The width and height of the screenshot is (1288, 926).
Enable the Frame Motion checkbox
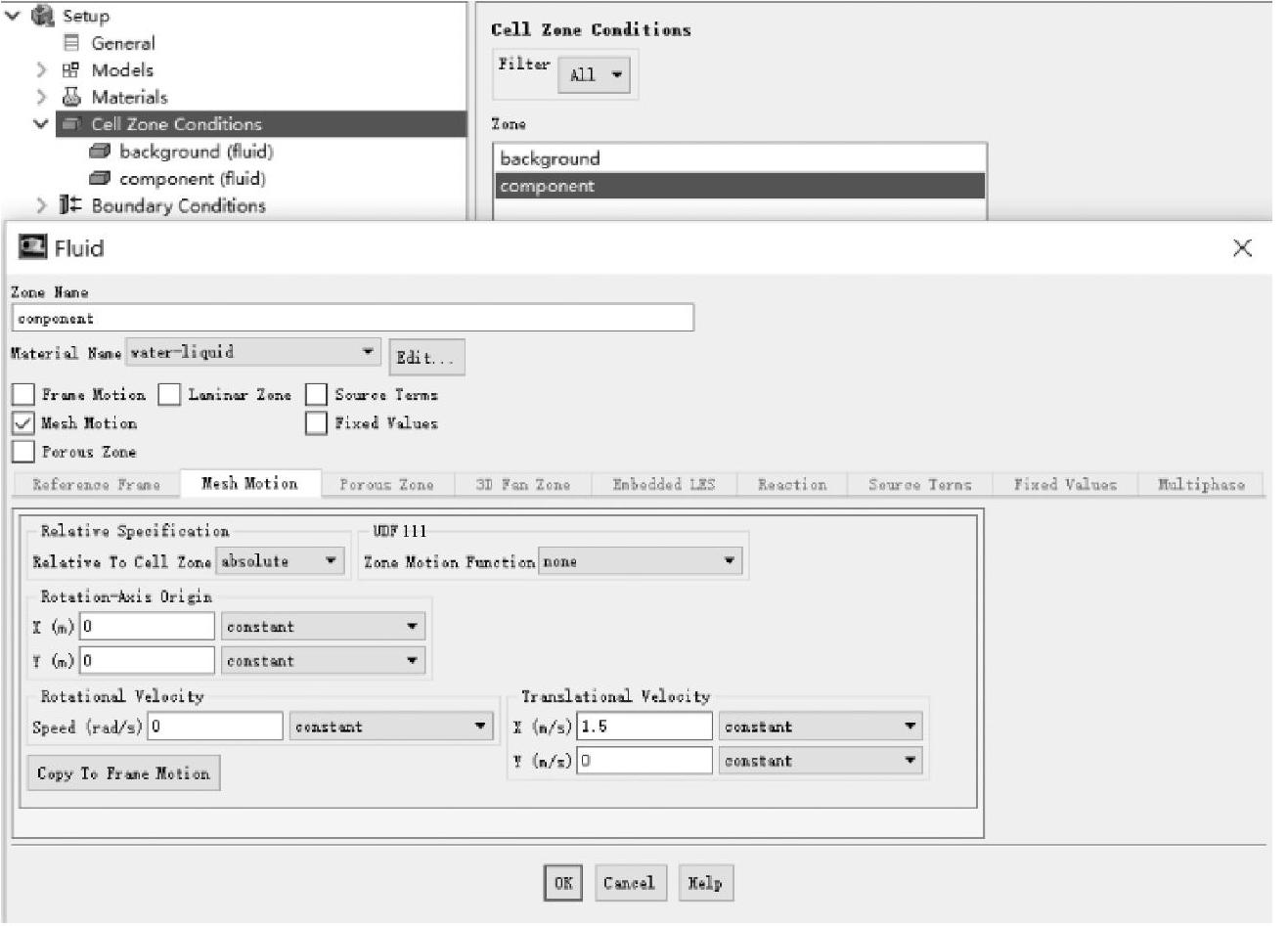(x=22, y=395)
